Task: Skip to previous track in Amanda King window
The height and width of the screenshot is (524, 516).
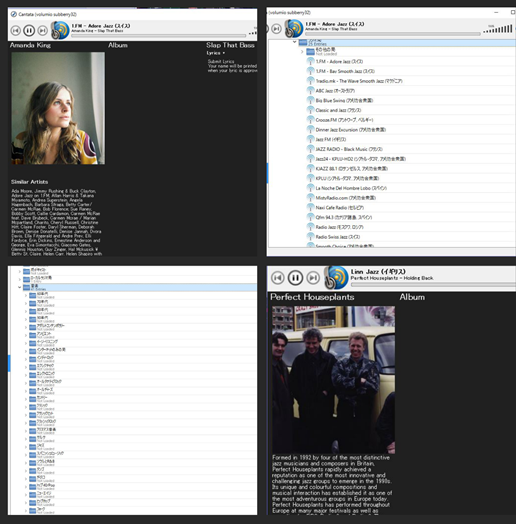Action: click(x=16, y=30)
